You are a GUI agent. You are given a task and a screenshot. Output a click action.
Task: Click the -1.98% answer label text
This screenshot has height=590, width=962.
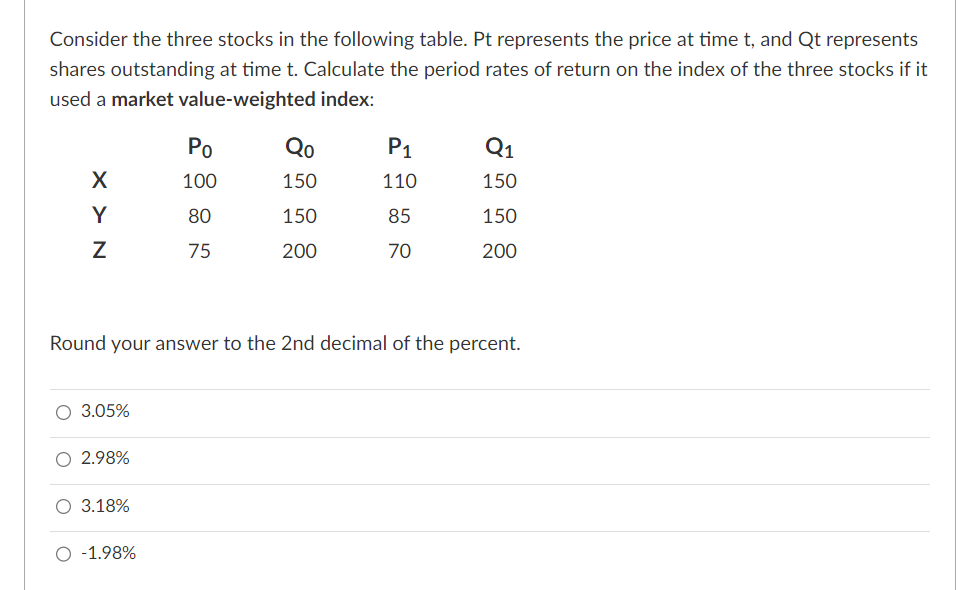107,553
